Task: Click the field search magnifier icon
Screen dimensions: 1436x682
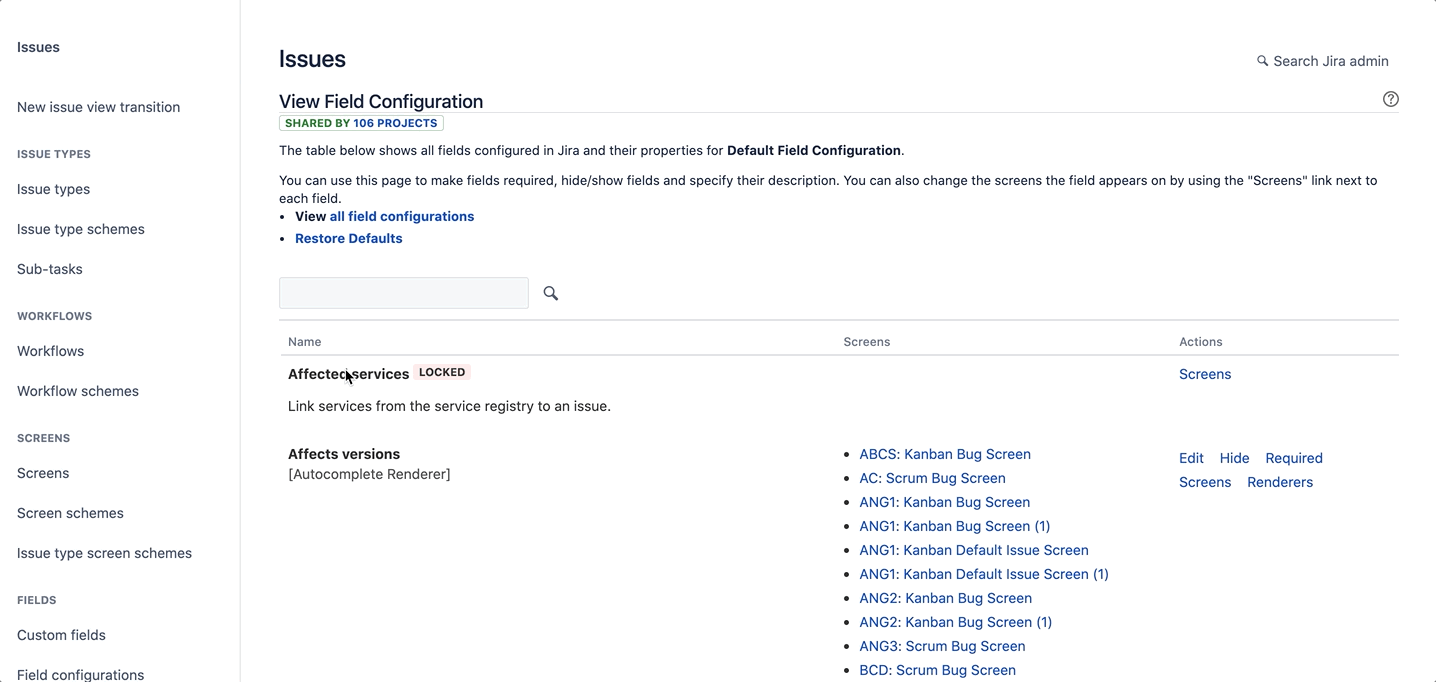Action: click(x=550, y=293)
